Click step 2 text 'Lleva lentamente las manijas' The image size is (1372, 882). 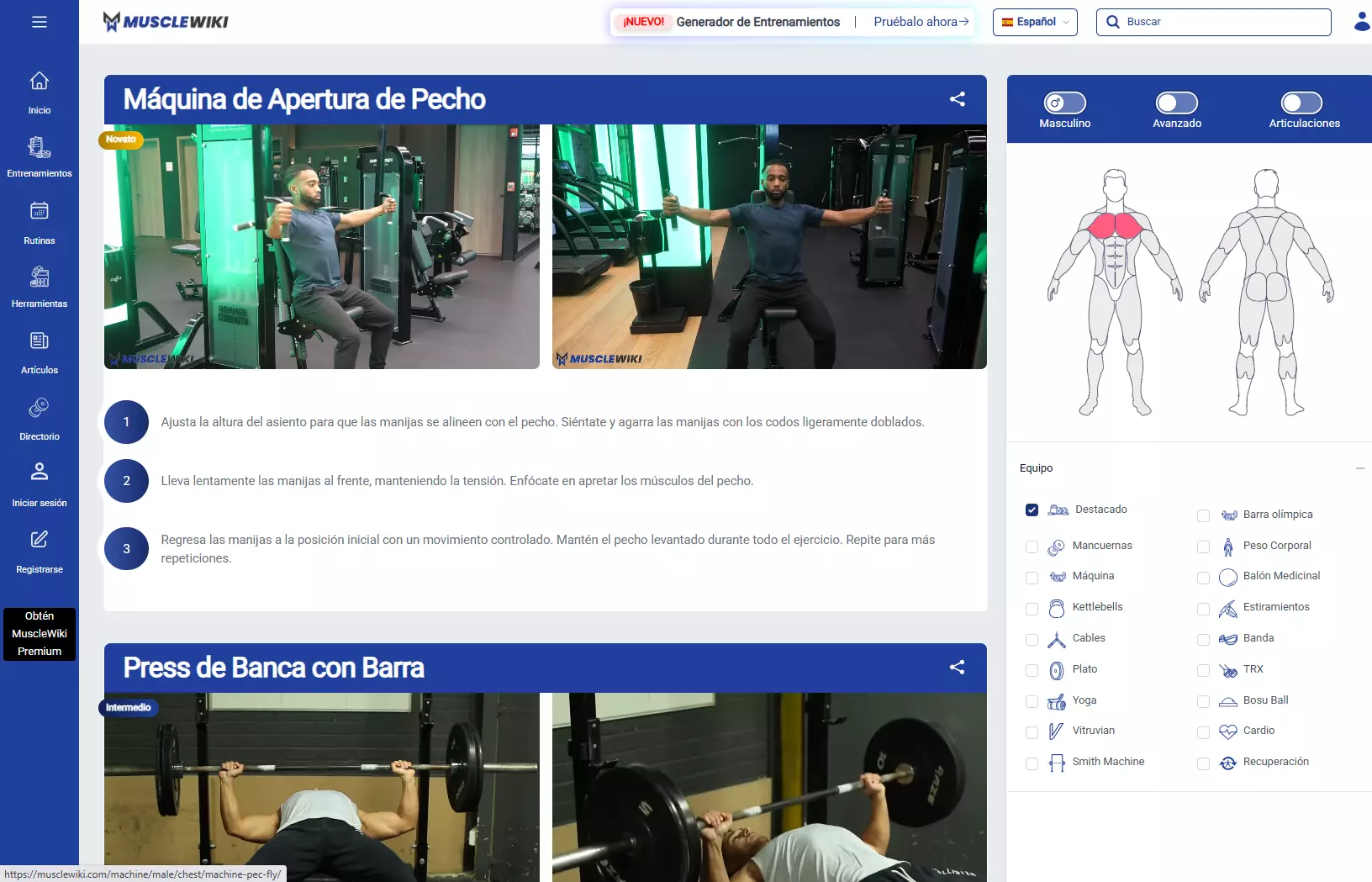tap(457, 481)
